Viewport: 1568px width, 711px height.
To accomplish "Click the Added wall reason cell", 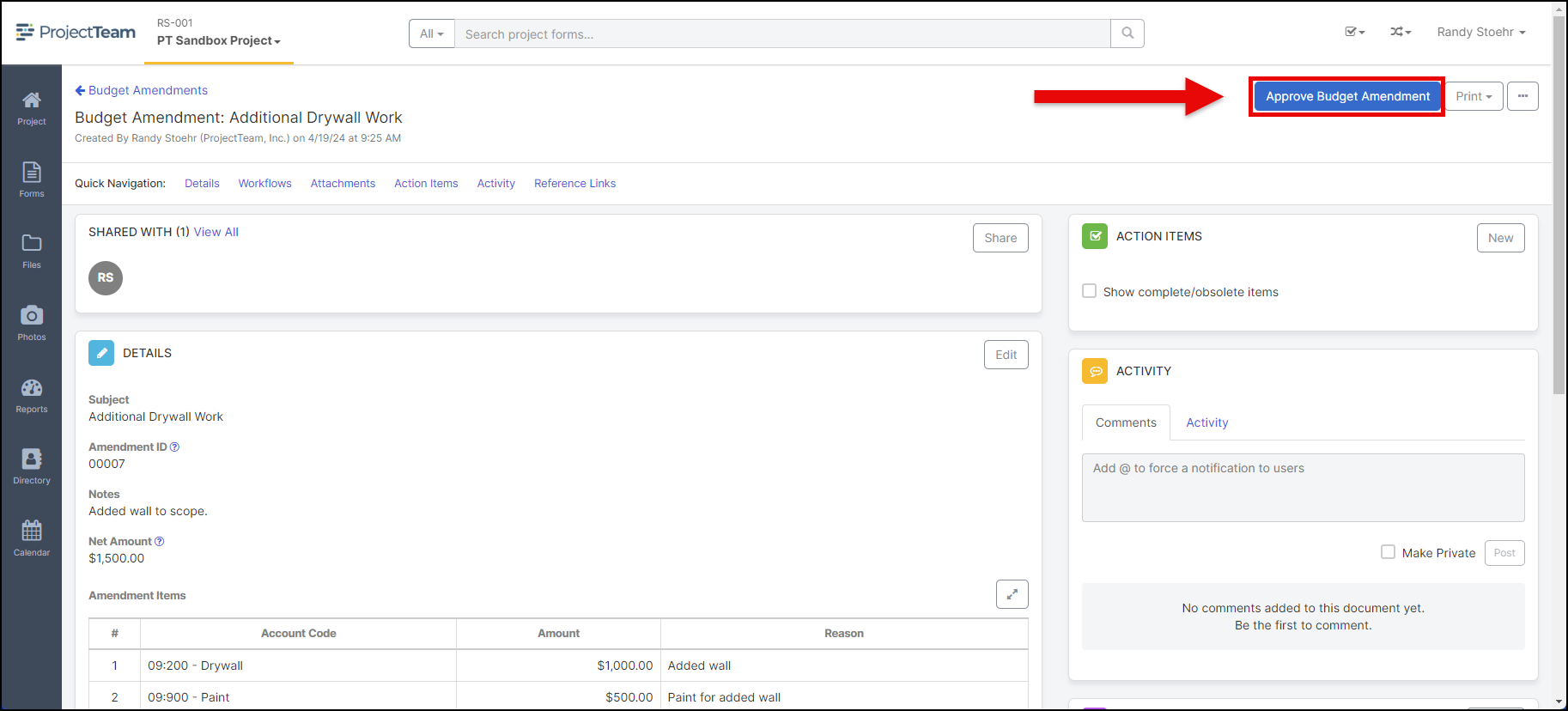I will tap(844, 665).
